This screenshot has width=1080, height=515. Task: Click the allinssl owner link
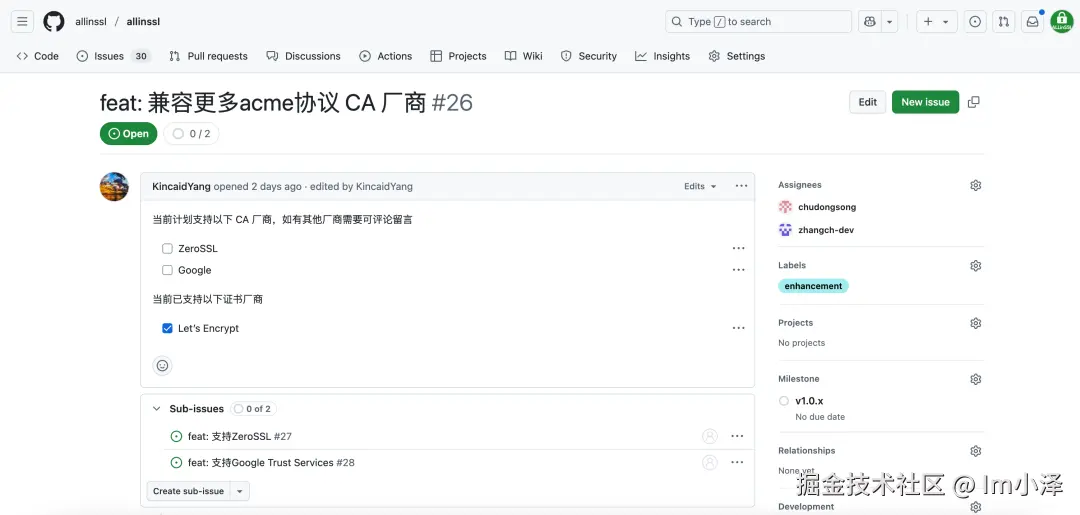tap(90, 21)
